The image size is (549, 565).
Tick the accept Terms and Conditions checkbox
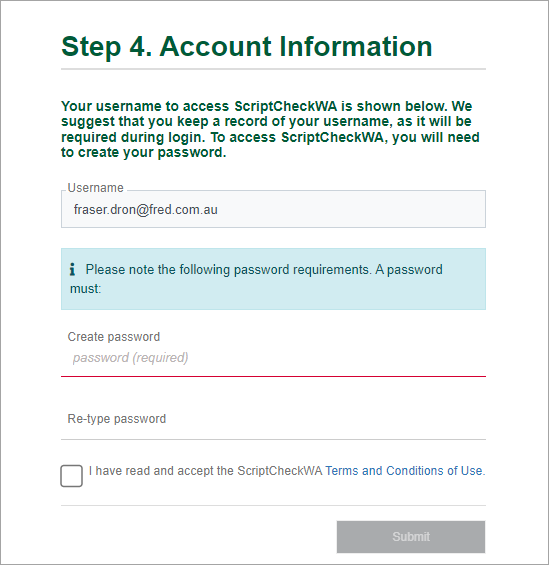click(x=71, y=476)
